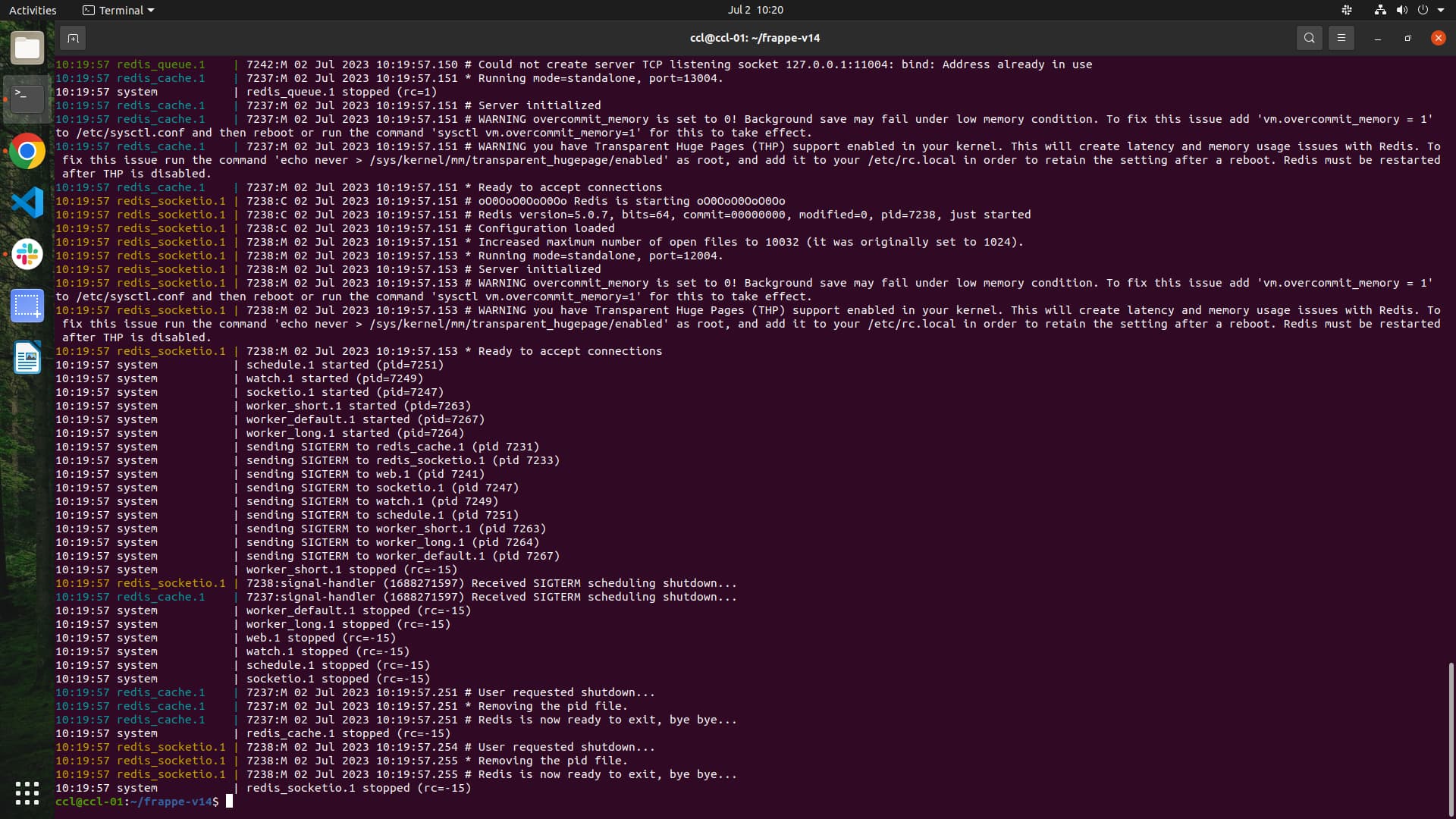Viewport: 1456px width, 819px height.
Task: Open the Terminal app menu dropdown
Action: (x=118, y=10)
